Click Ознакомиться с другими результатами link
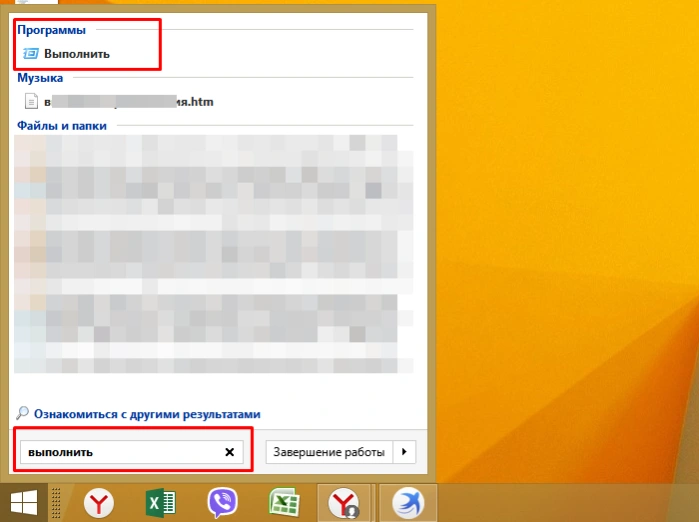This screenshot has height=522, width=699. (147, 414)
